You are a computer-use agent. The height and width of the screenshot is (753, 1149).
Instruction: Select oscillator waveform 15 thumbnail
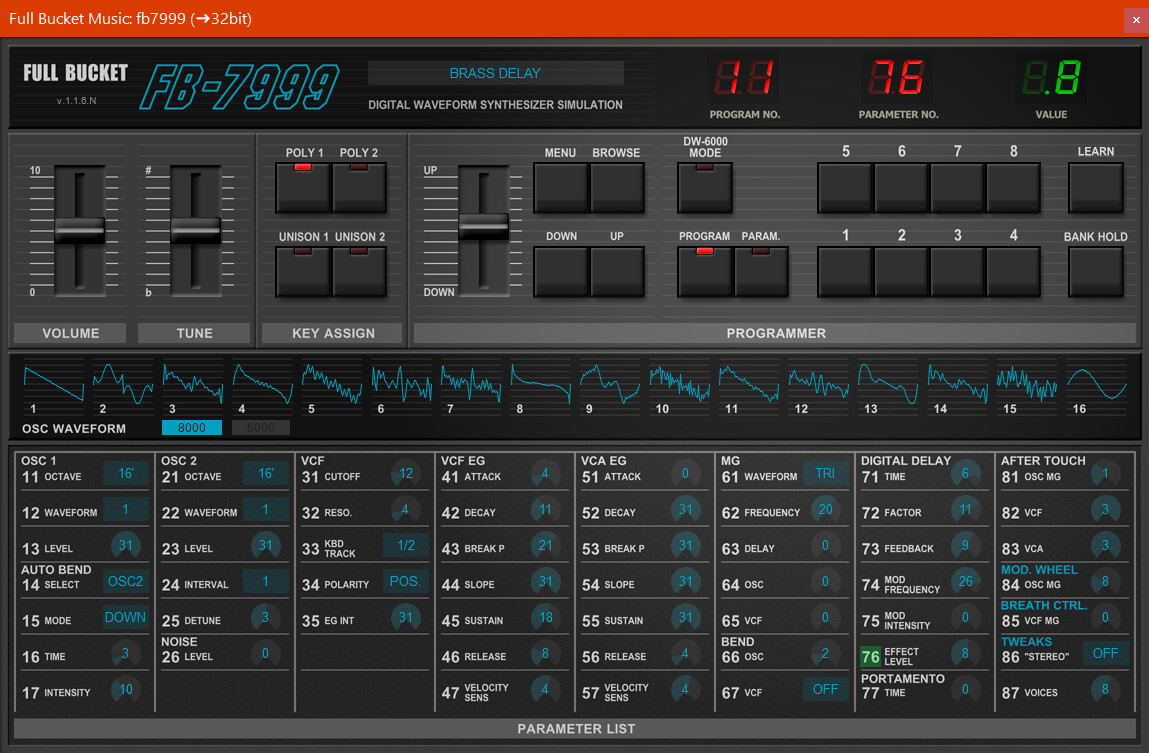click(1027, 385)
